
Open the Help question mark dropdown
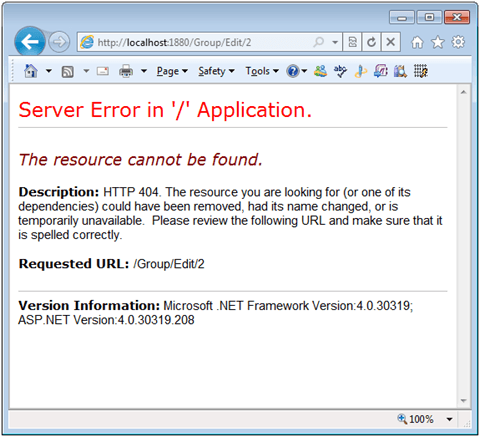(x=296, y=71)
